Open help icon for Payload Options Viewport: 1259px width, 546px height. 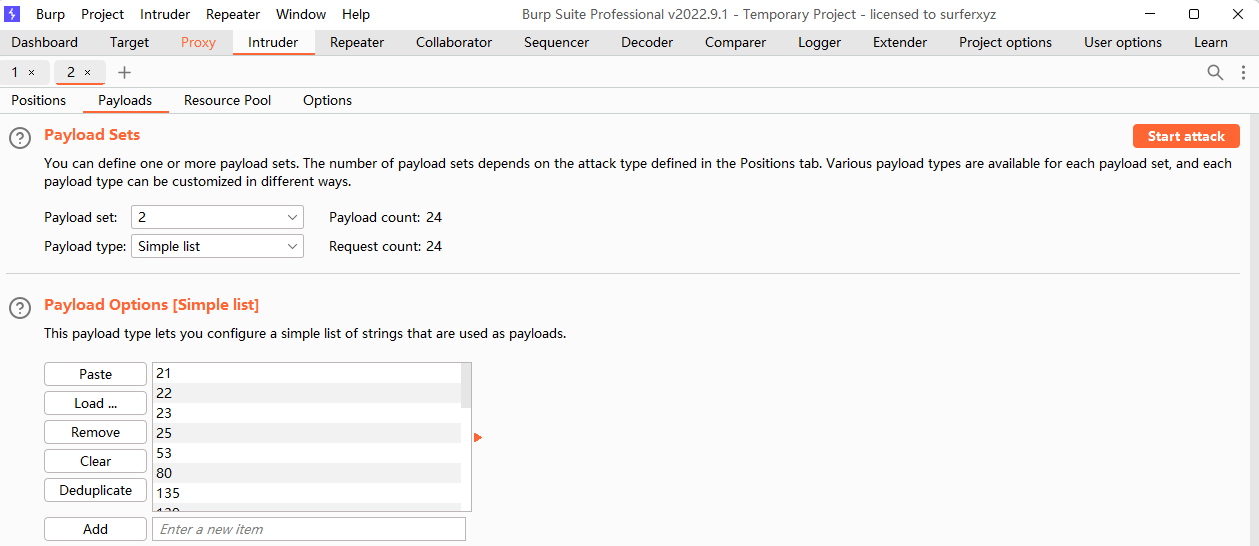pyautogui.click(x=20, y=308)
